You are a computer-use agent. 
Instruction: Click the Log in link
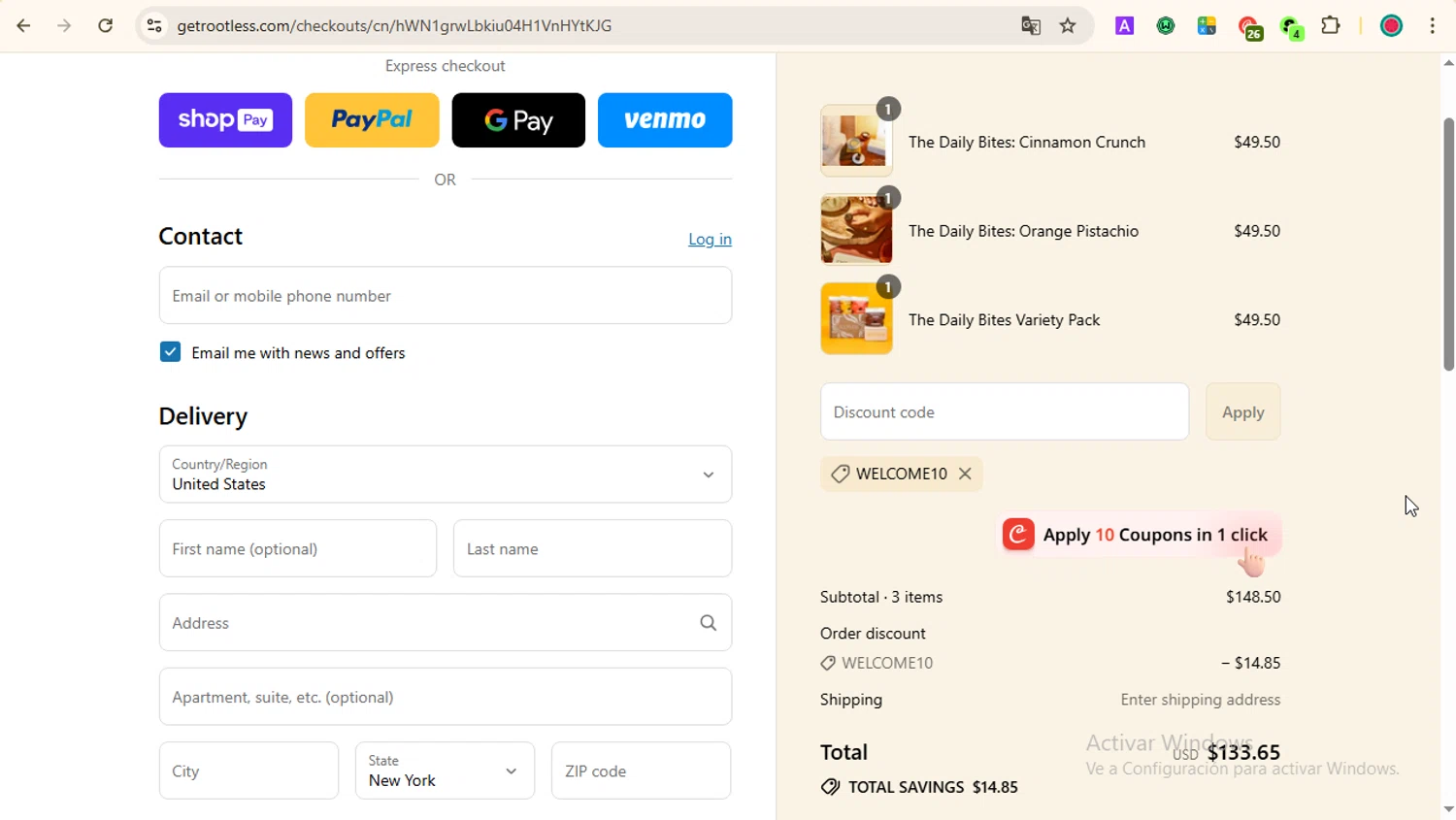coord(710,240)
